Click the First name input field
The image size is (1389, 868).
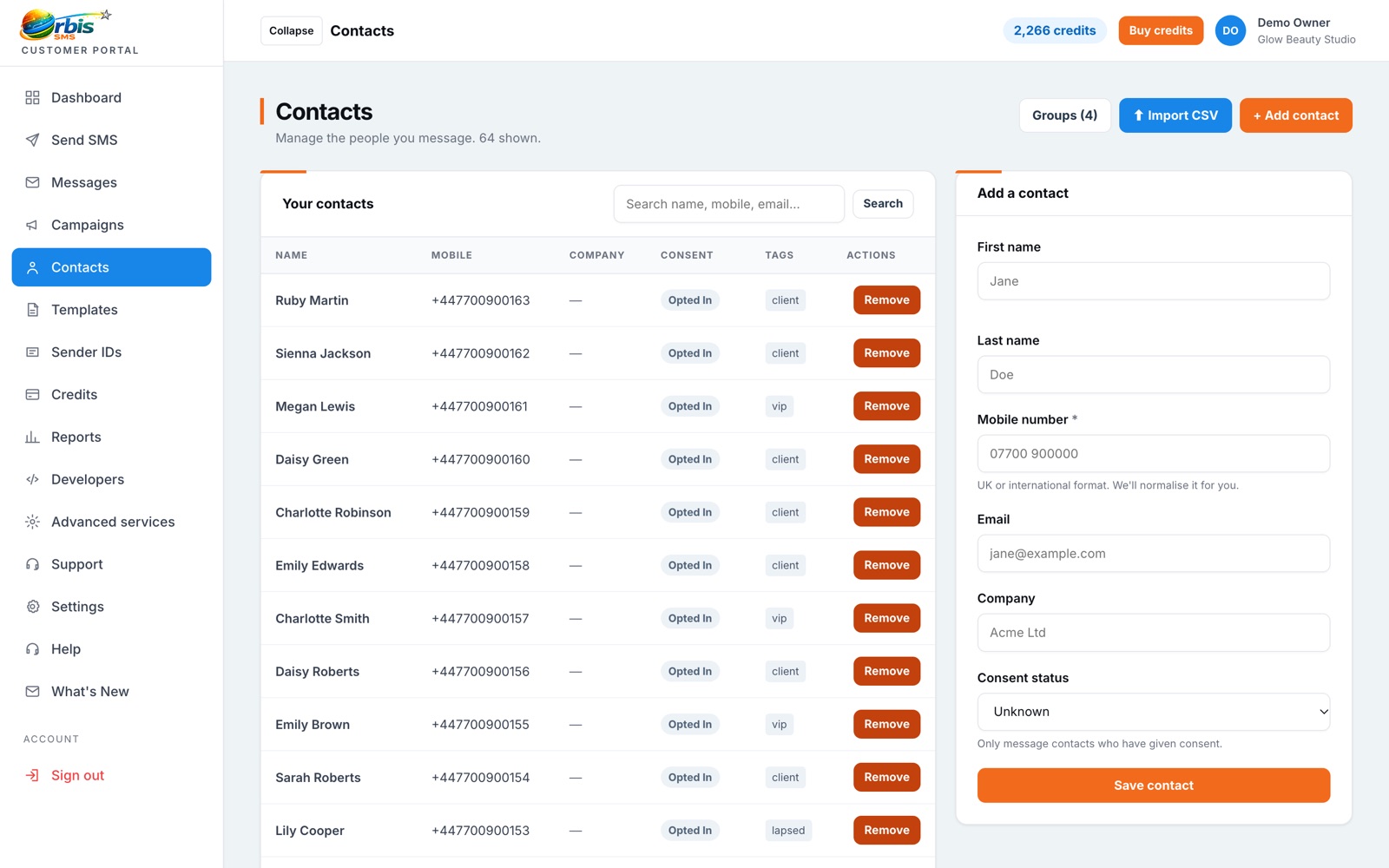click(1154, 281)
